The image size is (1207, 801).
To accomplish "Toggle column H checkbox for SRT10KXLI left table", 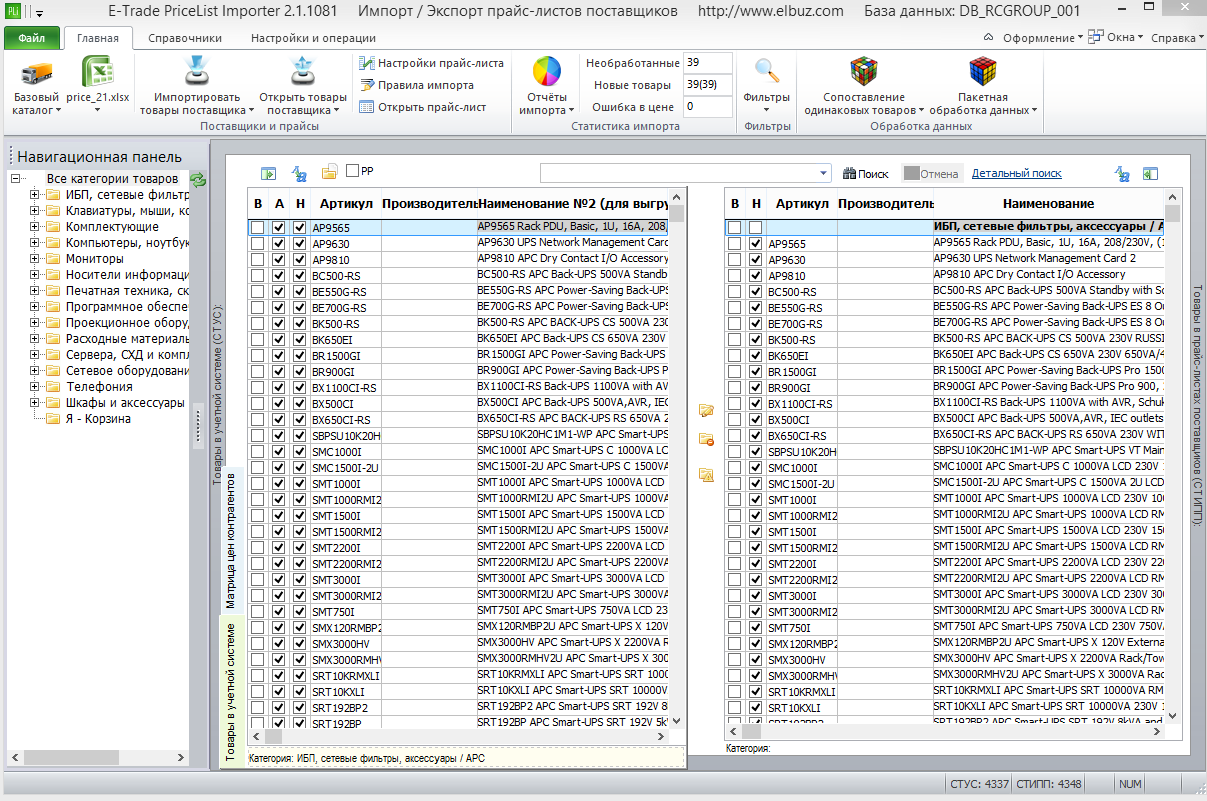I will (299, 692).
